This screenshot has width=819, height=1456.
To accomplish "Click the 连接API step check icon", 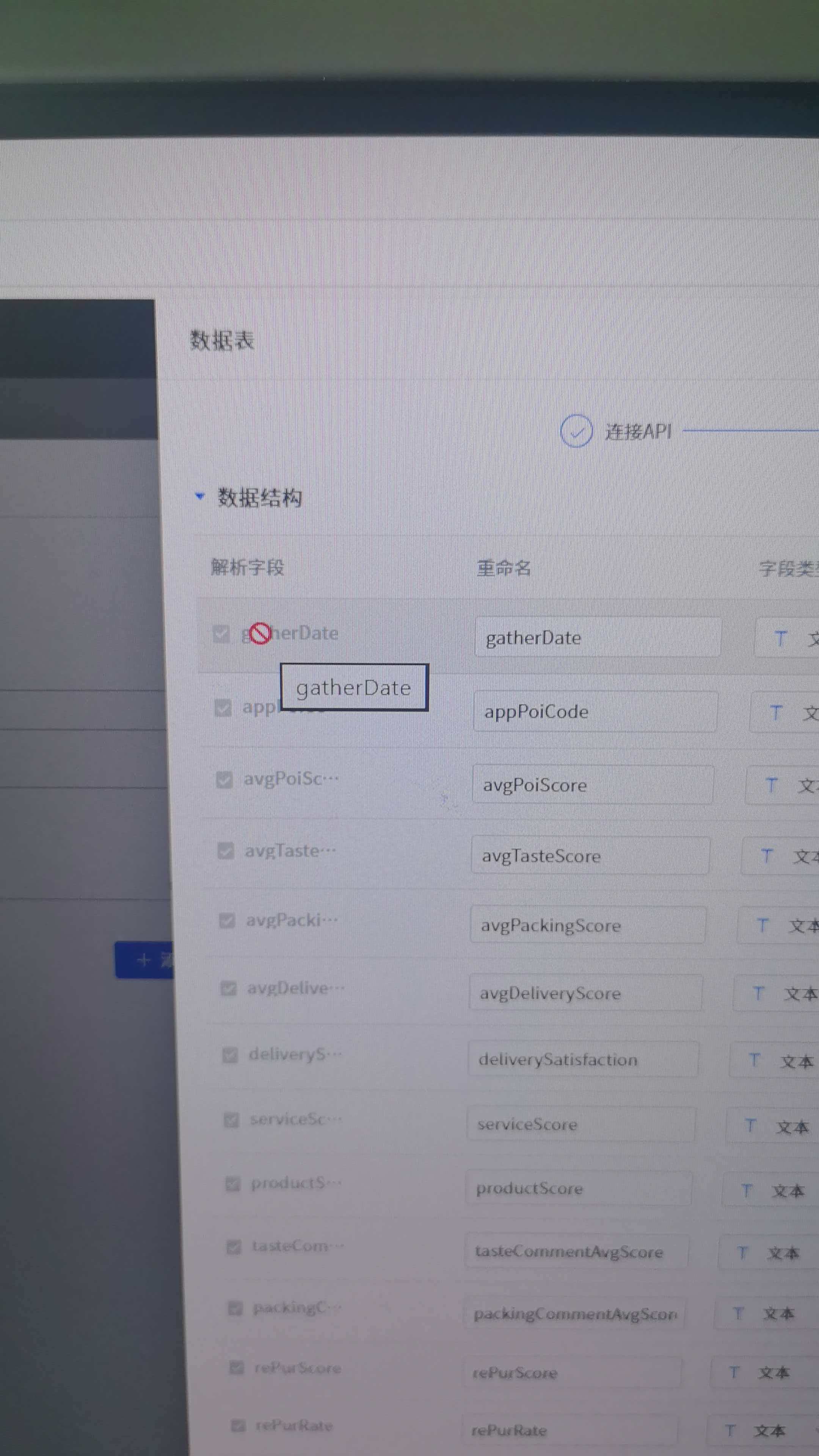I will 576,431.
